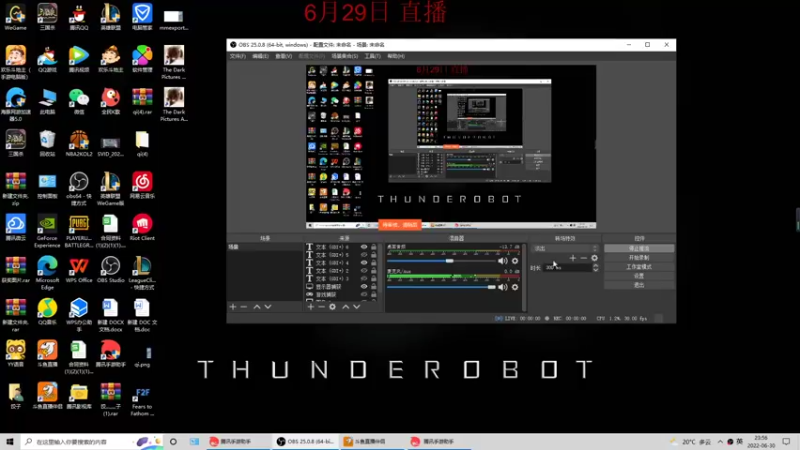
Task: Open the Help menu in OBS
Action: click(x=396, y=56)
